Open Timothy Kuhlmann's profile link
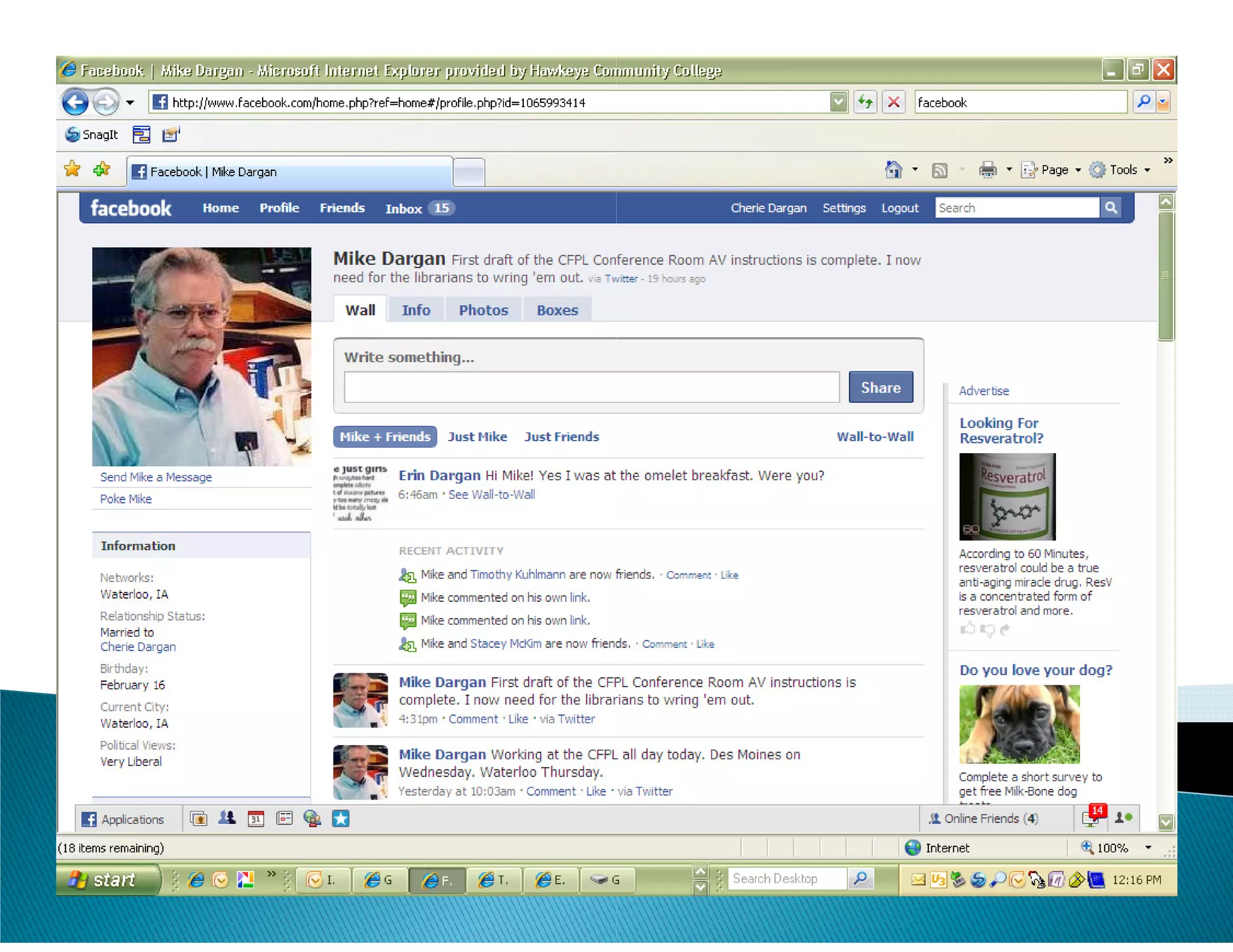The height and width of the screenshot is (952, 1233). click(x=518, y=575)
